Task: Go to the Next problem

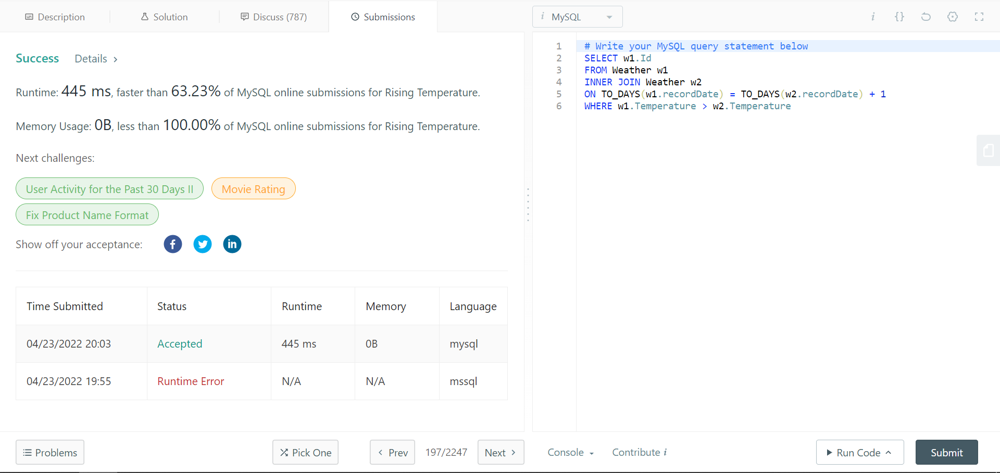Action: pyautogui.click(x=500, y=452)
